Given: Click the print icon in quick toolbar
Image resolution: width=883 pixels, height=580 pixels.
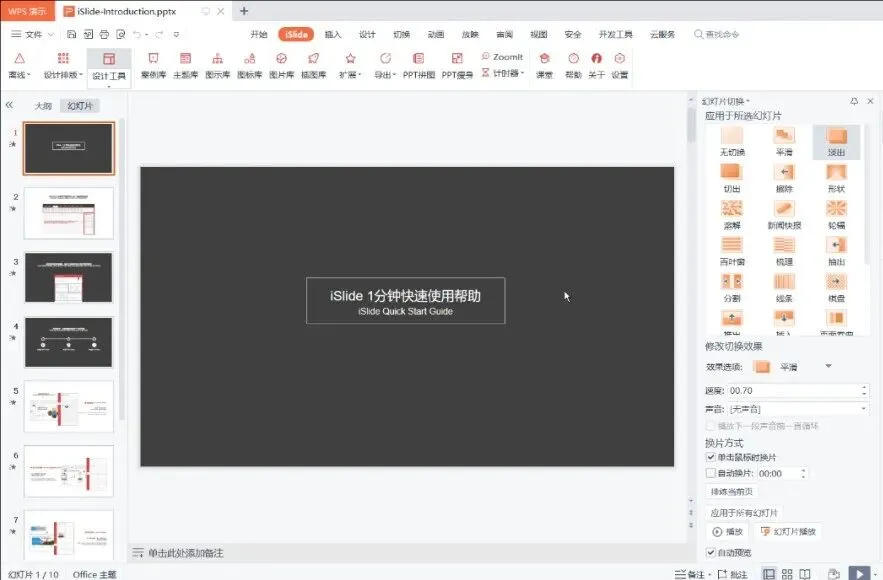Looking at the screenshot, I should (104, 34).
